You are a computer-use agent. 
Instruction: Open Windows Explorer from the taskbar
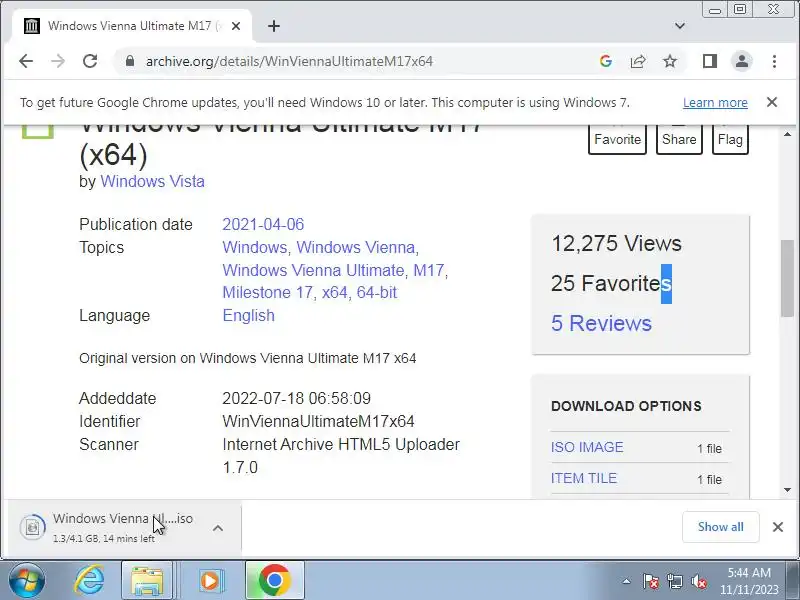click(x=147, y=581)
